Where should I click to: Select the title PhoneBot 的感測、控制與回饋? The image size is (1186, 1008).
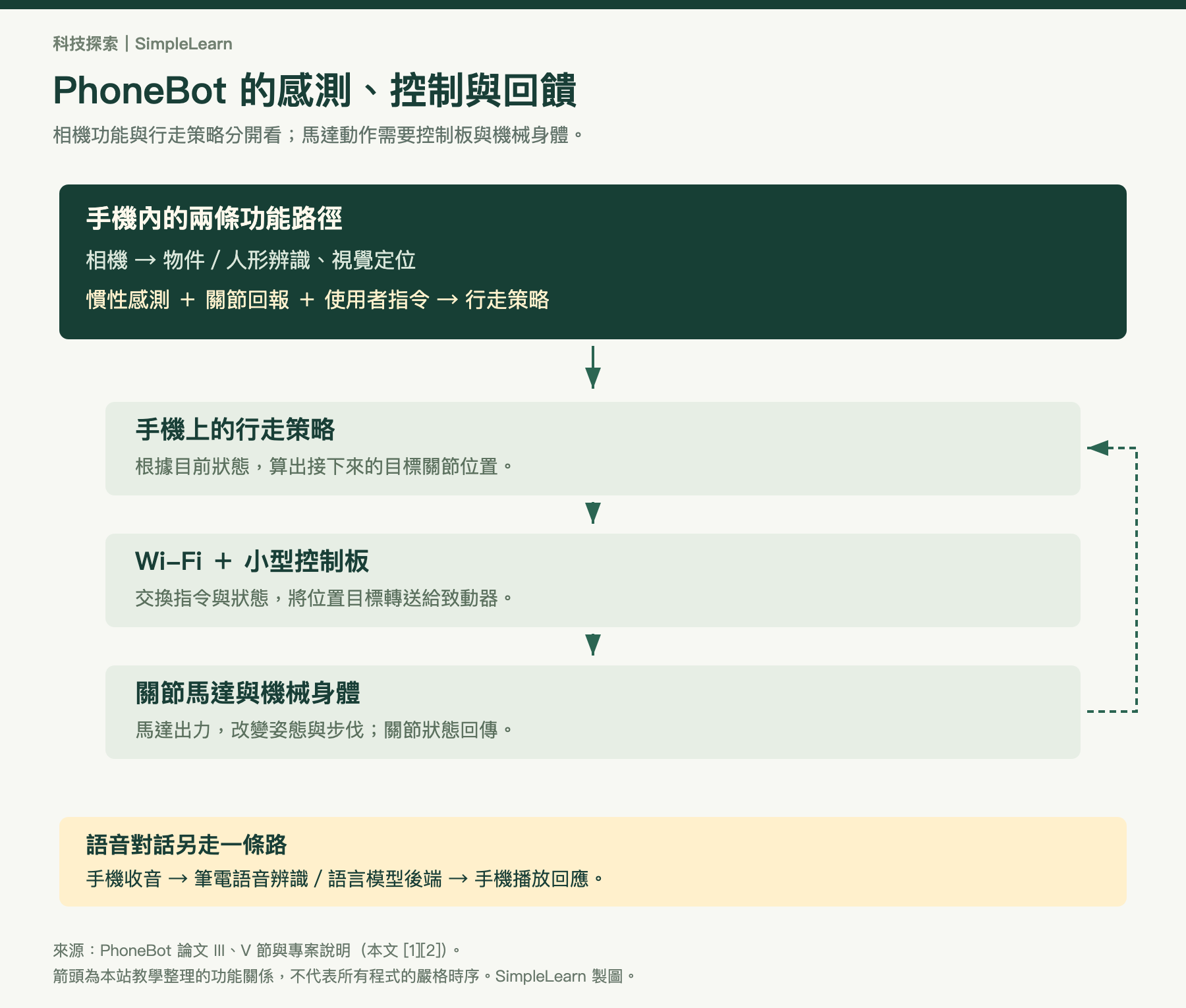pyautogui.click(x=315, y=90)
